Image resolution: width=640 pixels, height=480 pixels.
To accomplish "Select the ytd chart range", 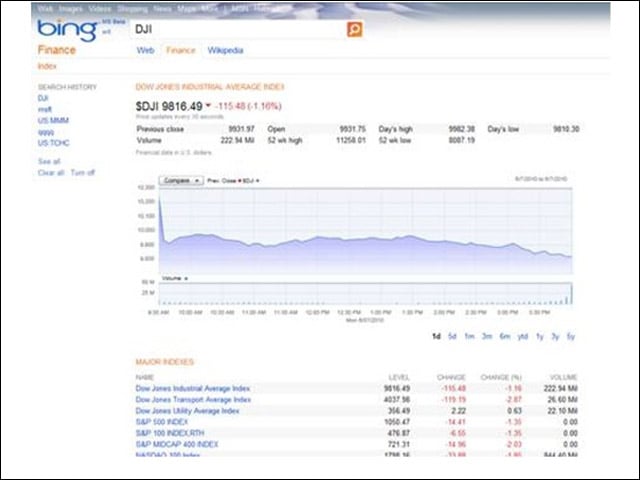I will pyautogui.click(x=523, y=336).
